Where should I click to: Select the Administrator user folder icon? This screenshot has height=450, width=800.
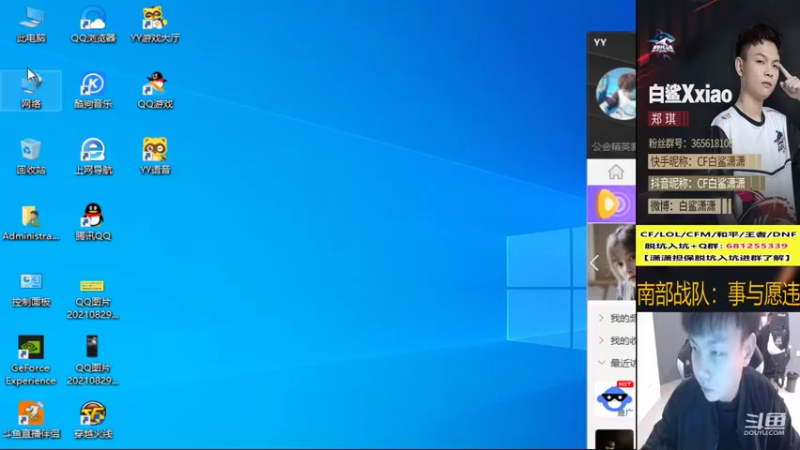31,222
